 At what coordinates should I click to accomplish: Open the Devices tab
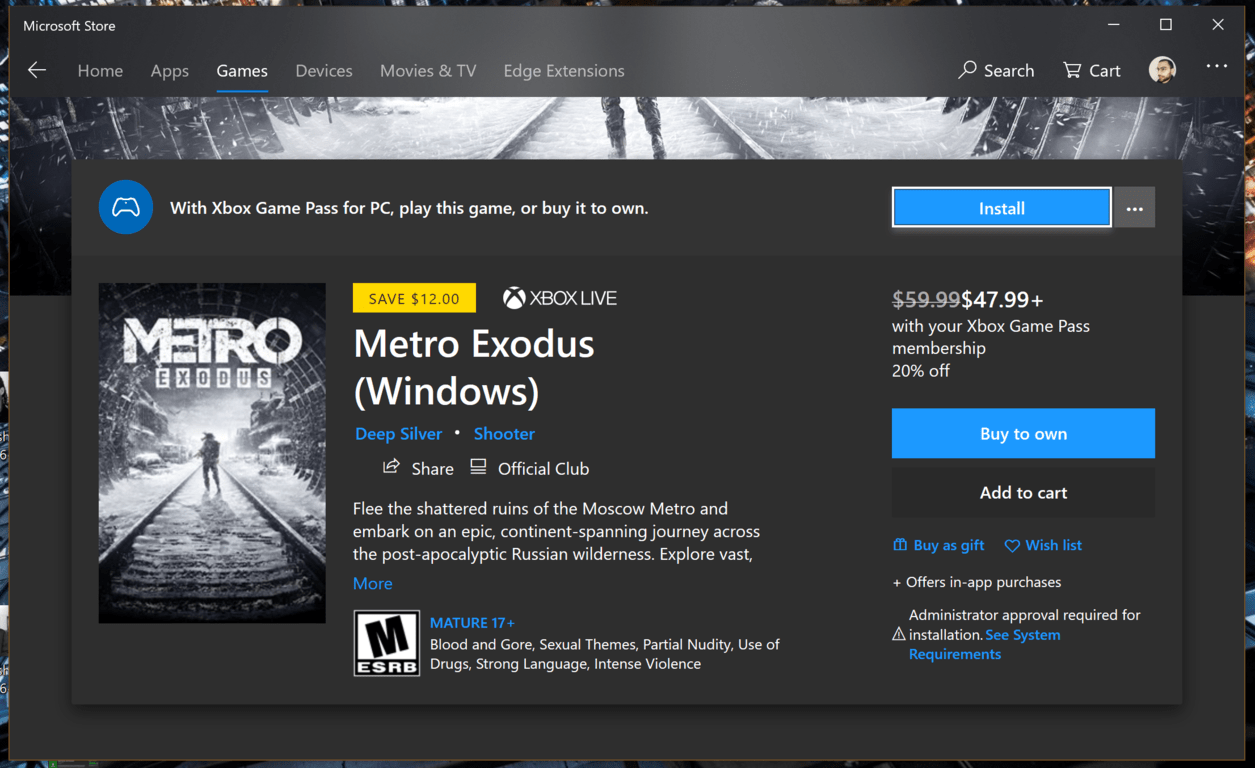pos(324,71)
